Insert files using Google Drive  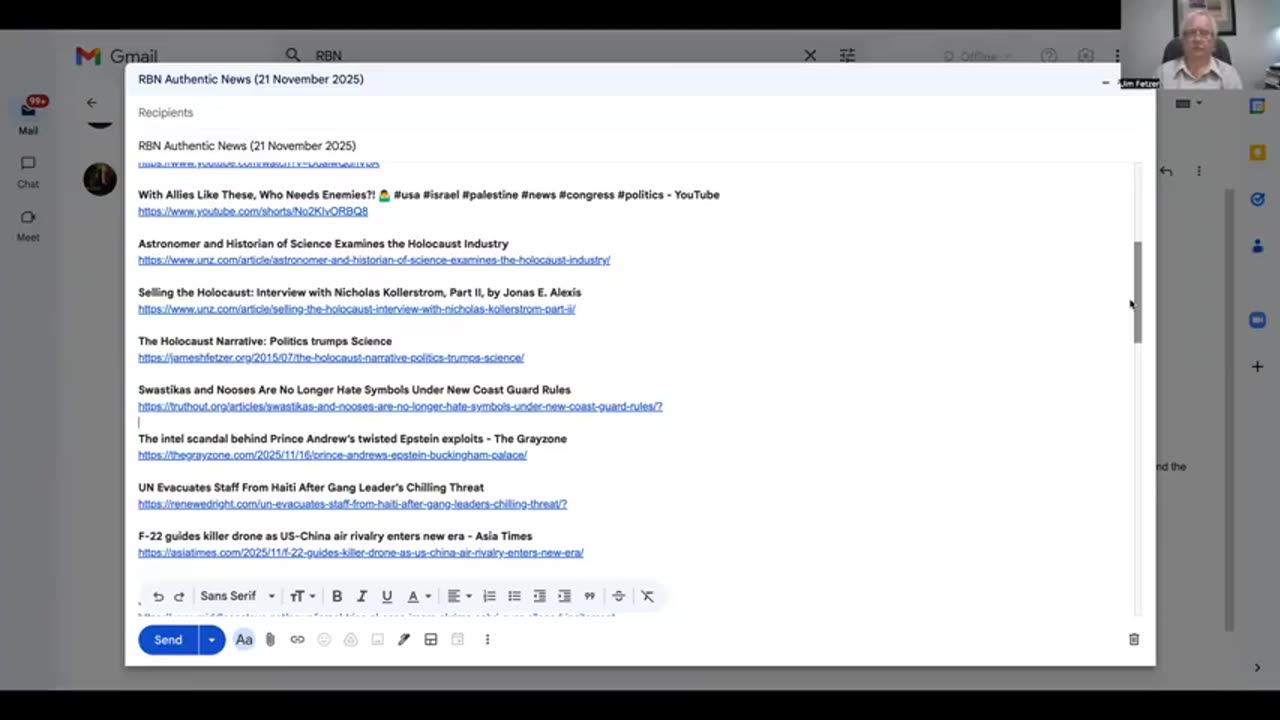click(351, 639)
